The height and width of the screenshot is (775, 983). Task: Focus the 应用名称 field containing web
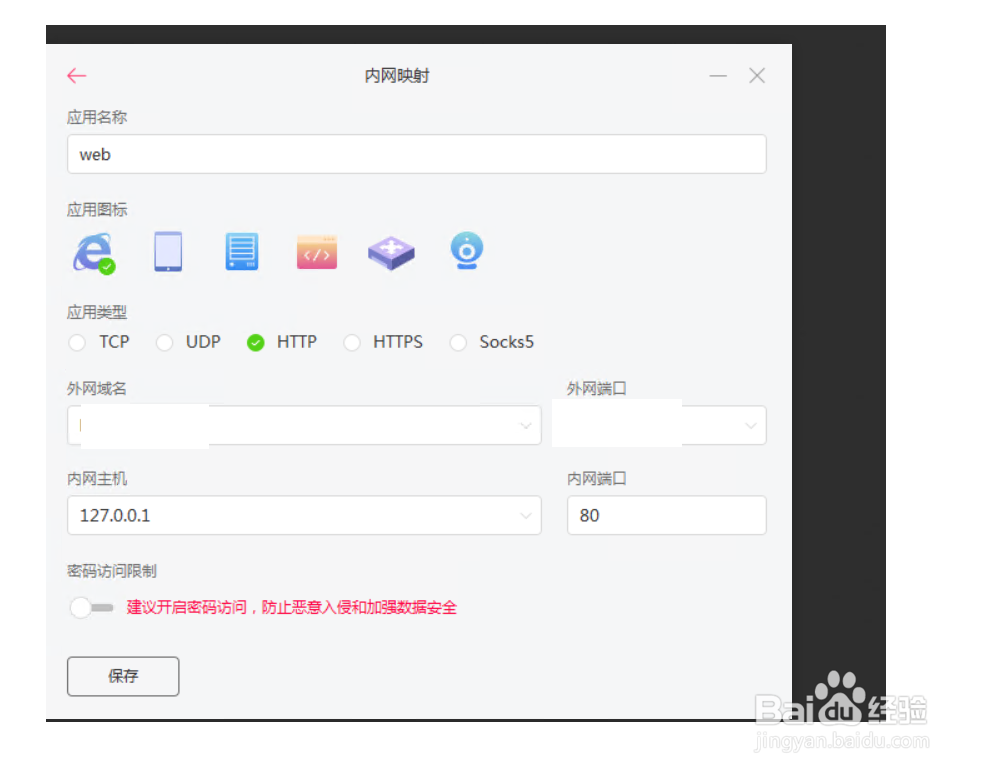416,154
